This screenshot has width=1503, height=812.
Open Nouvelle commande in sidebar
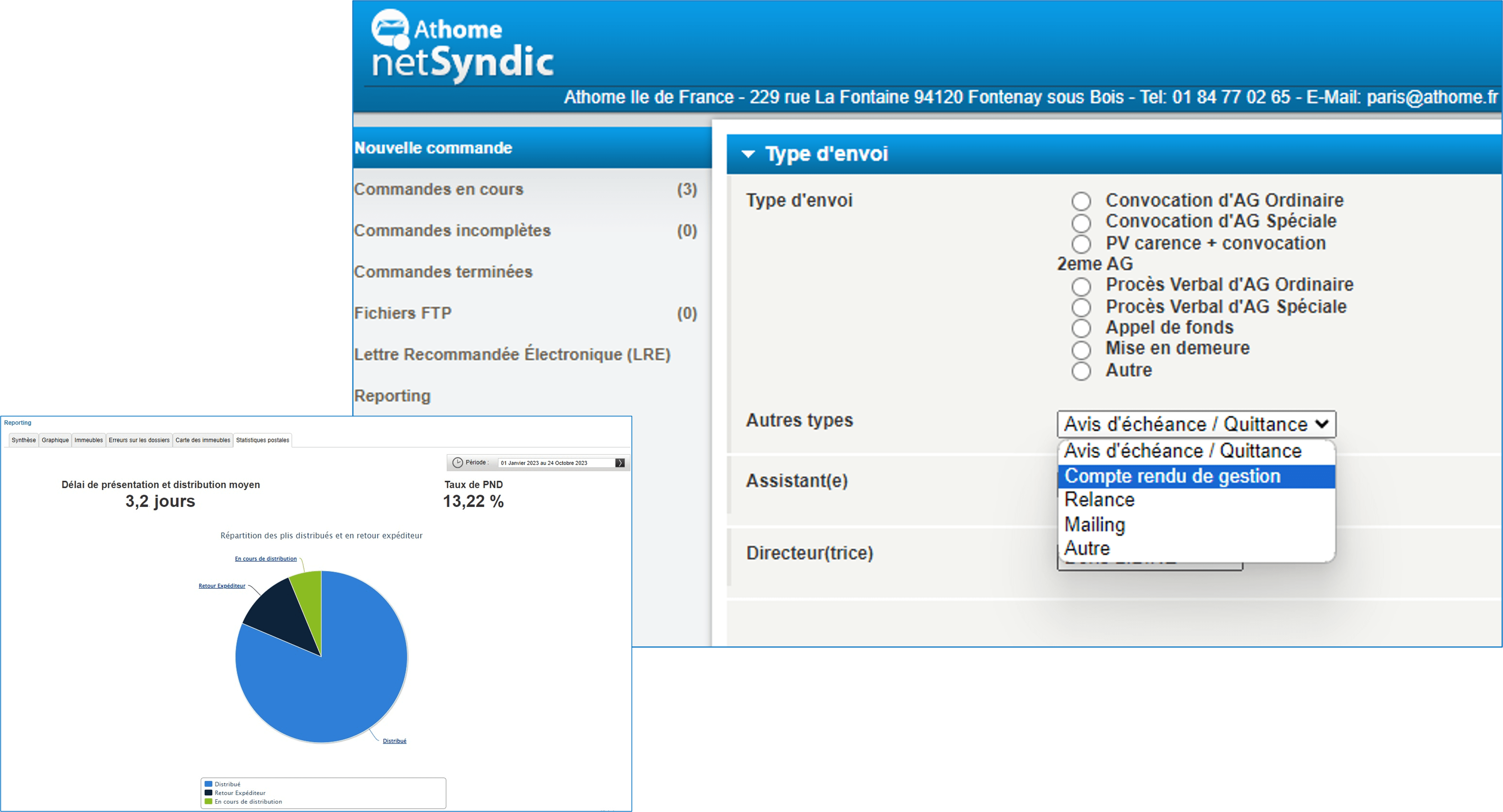(x=532, y=148)
